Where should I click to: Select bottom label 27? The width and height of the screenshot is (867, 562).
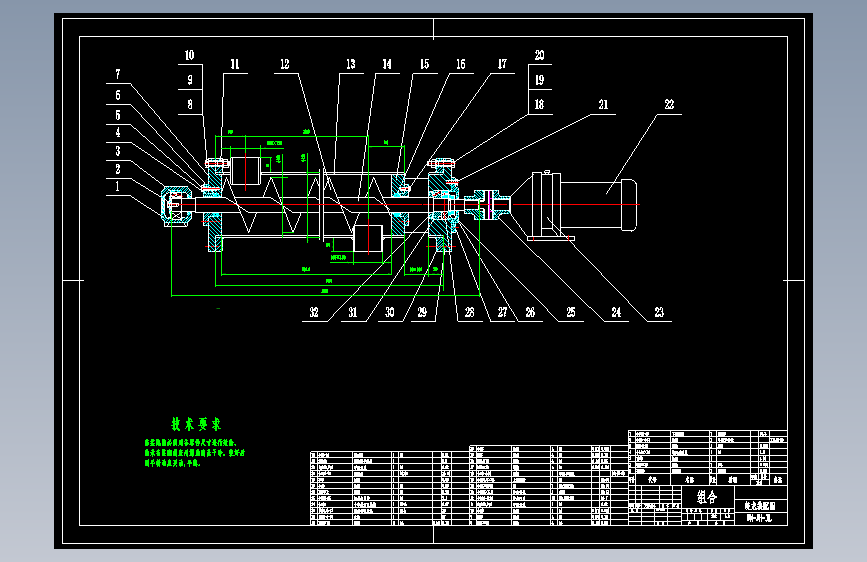click(x=502, y=313)
